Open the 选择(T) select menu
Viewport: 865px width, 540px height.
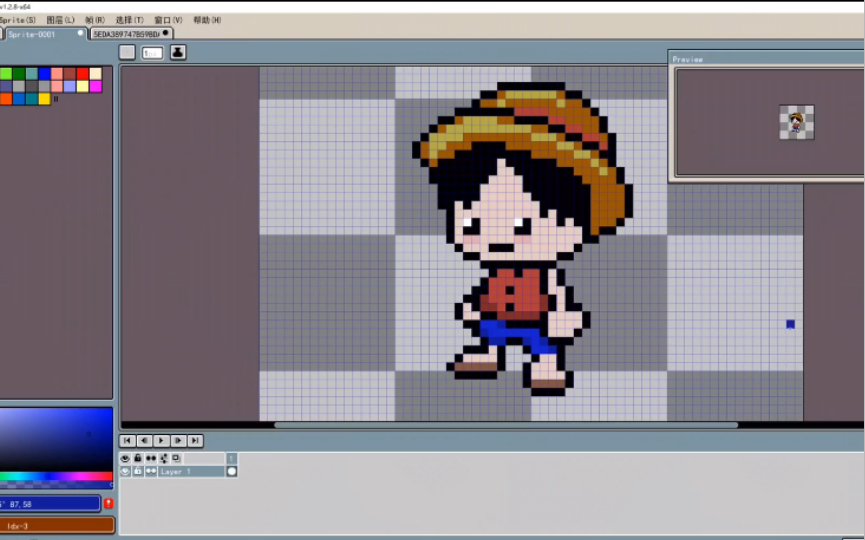[x=130, y=20]
